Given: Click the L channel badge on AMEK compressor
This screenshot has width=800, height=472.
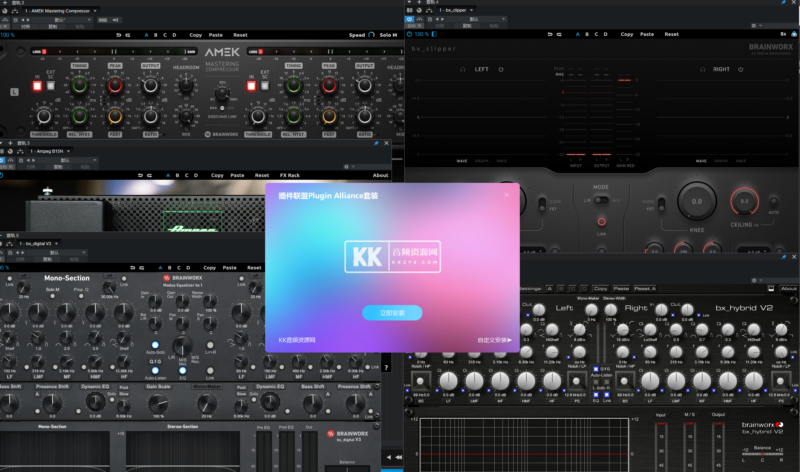Looking at the screenshot, I should pyautogui.click(x=14, y=92).
